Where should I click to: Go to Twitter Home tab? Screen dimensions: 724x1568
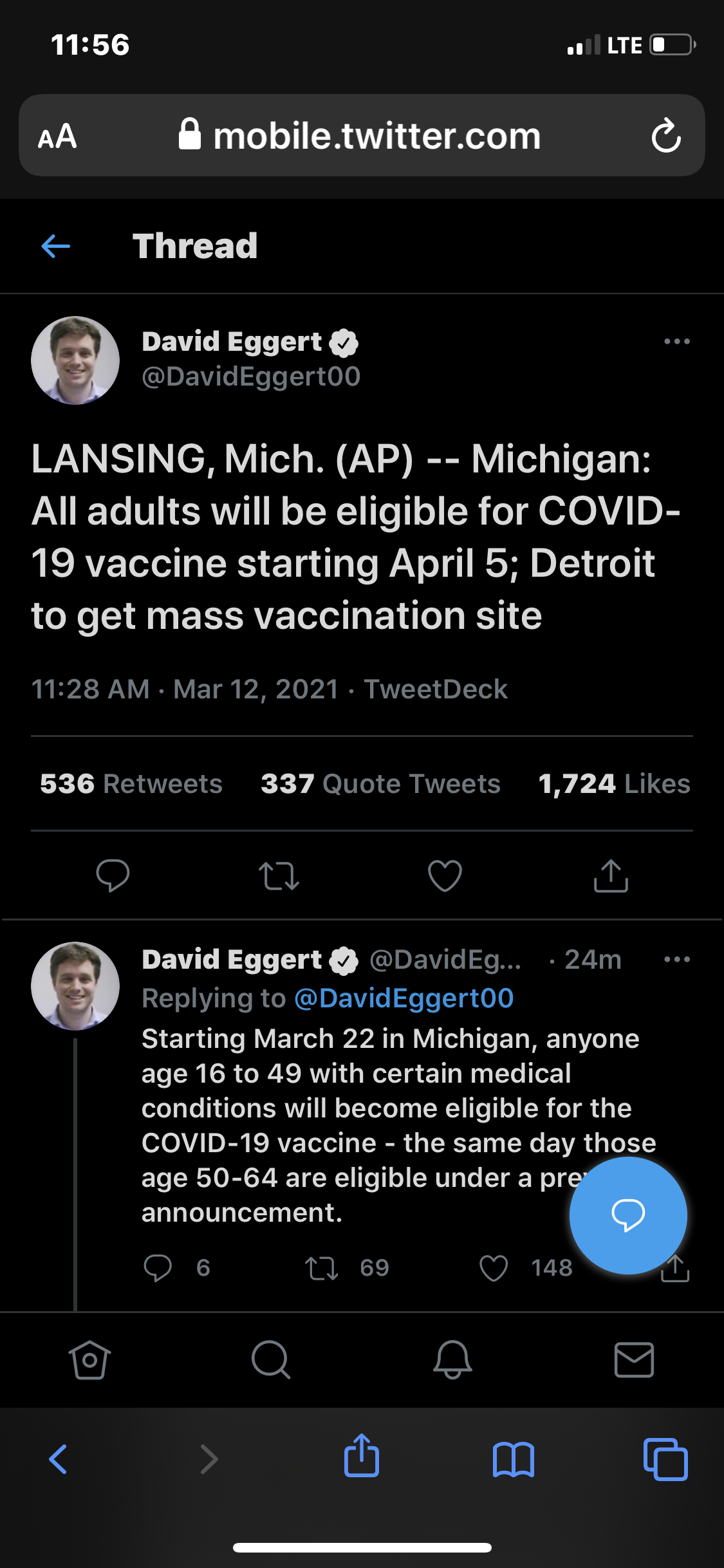(89, 1359)
